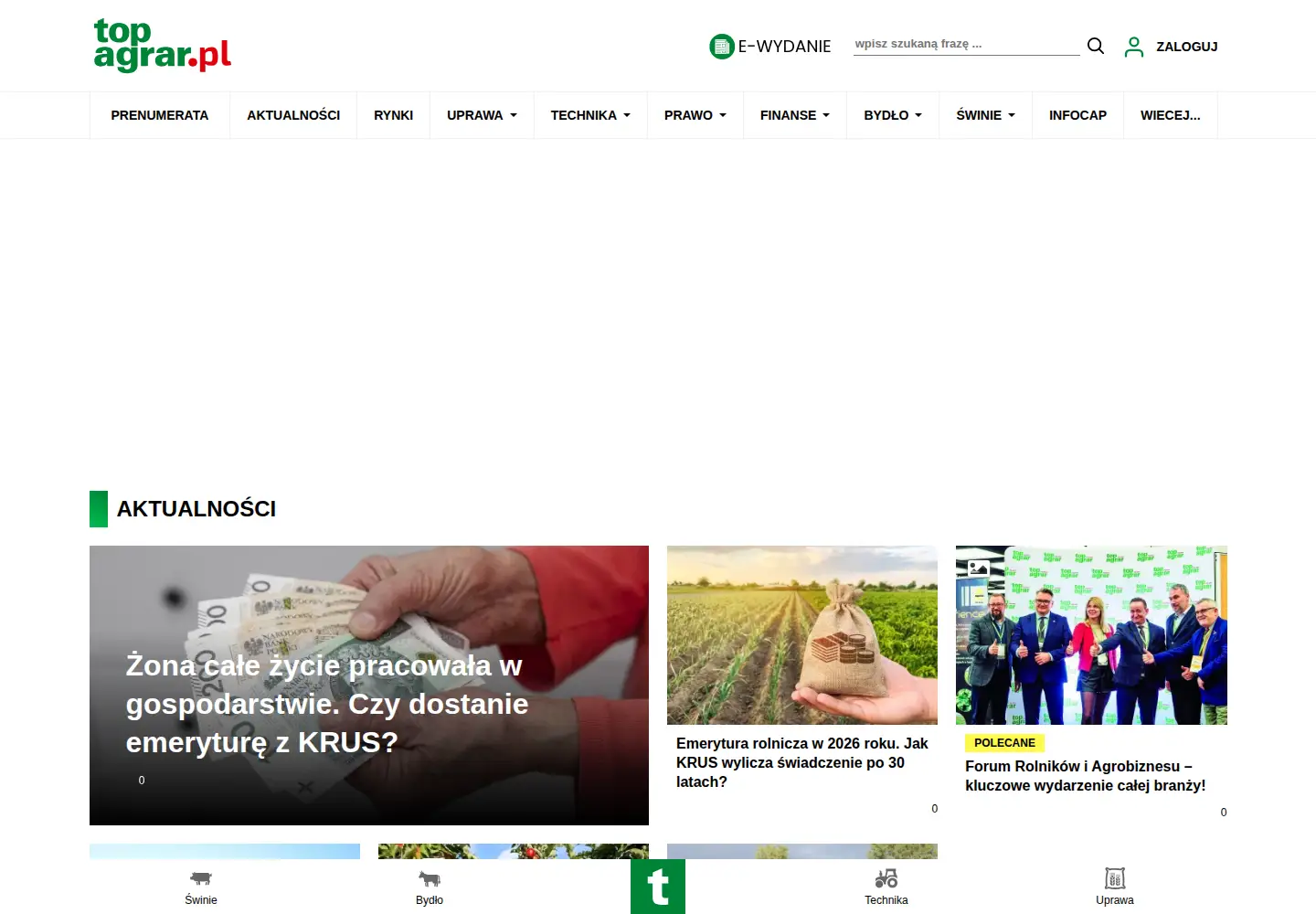Screen dimensions: 1316x914
Task: Open the Forum group photo thumbnail
Action: [1091, 635]
